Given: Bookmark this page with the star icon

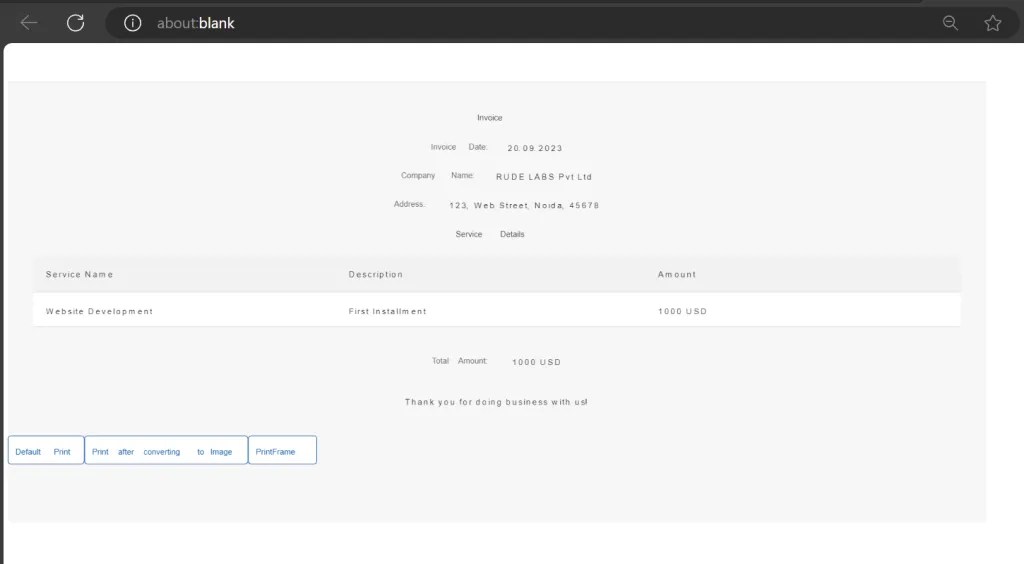Looking at the screenshot, I should (x=993, y=24).
